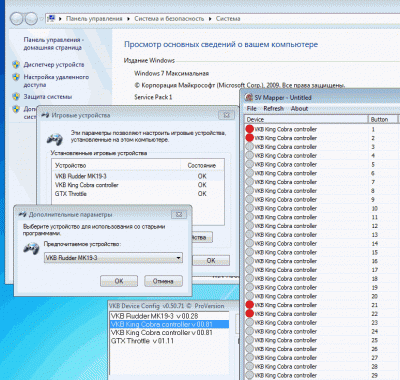Open the Предпочитаемое устройство dropdown
The image size is (400, 380).
click(x=113, y=258)
